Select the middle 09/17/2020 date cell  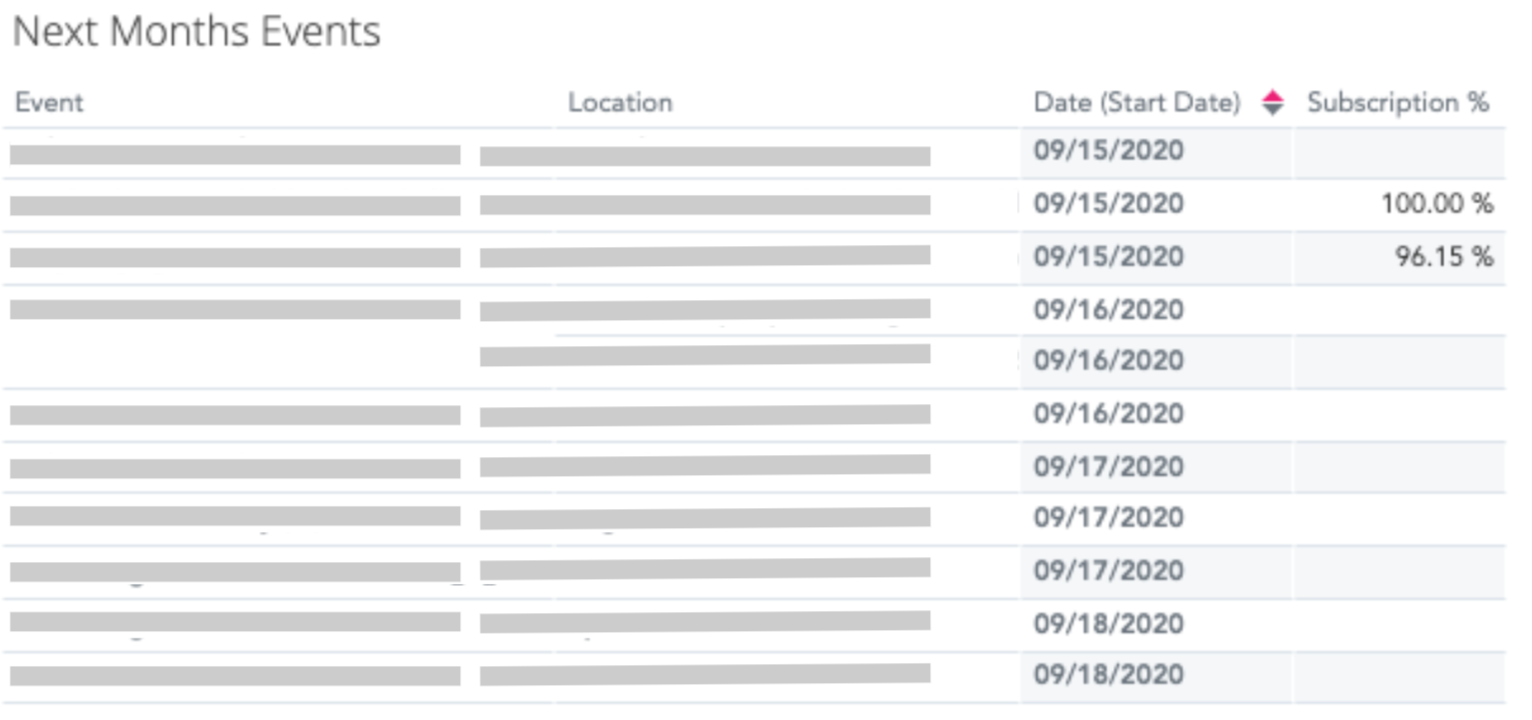pyautogui.click(x=1108, y=518)
